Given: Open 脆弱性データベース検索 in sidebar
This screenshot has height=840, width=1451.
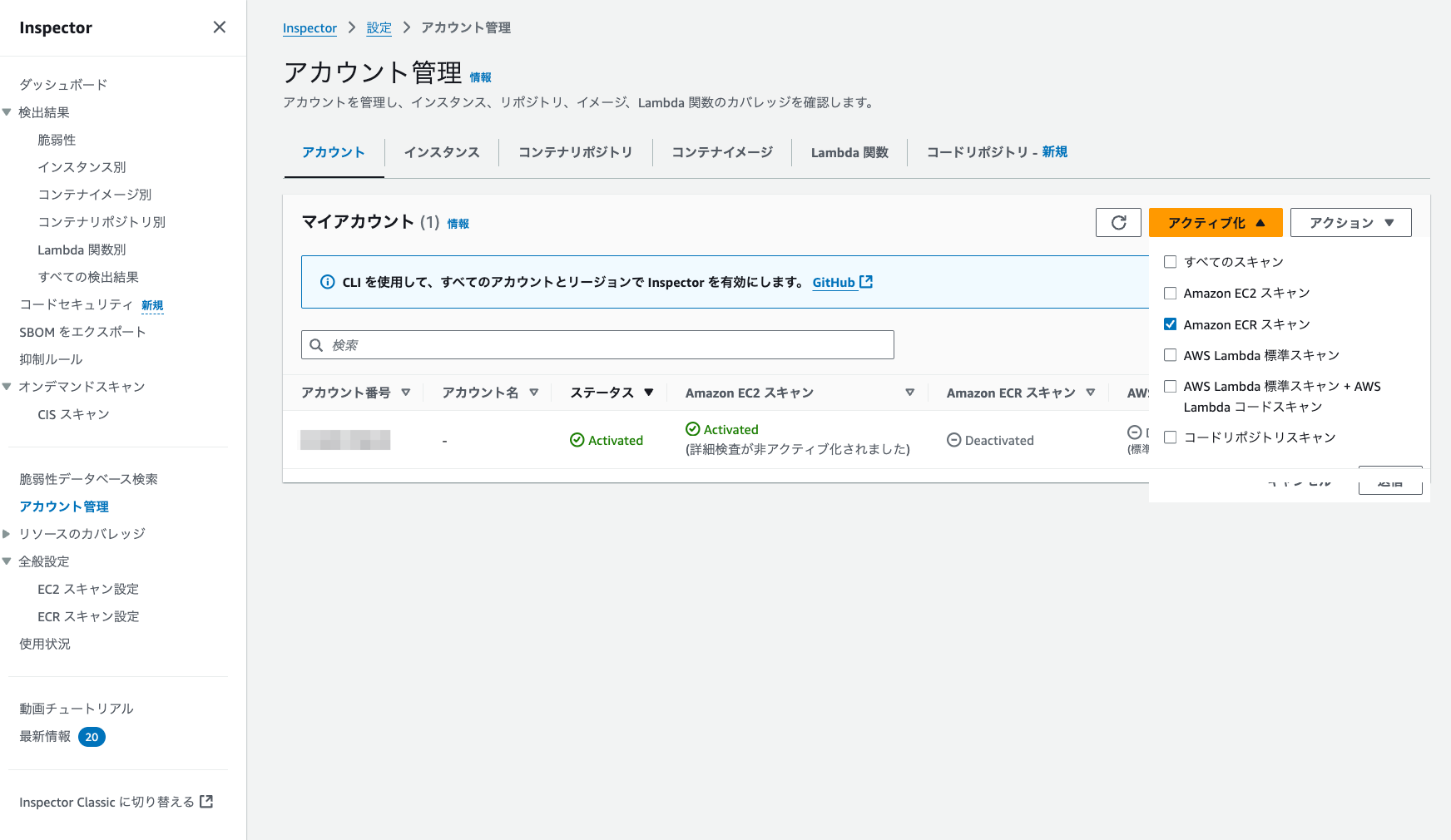Looking at the screenshot, I should pyautogui.click(x=88, y=479).
